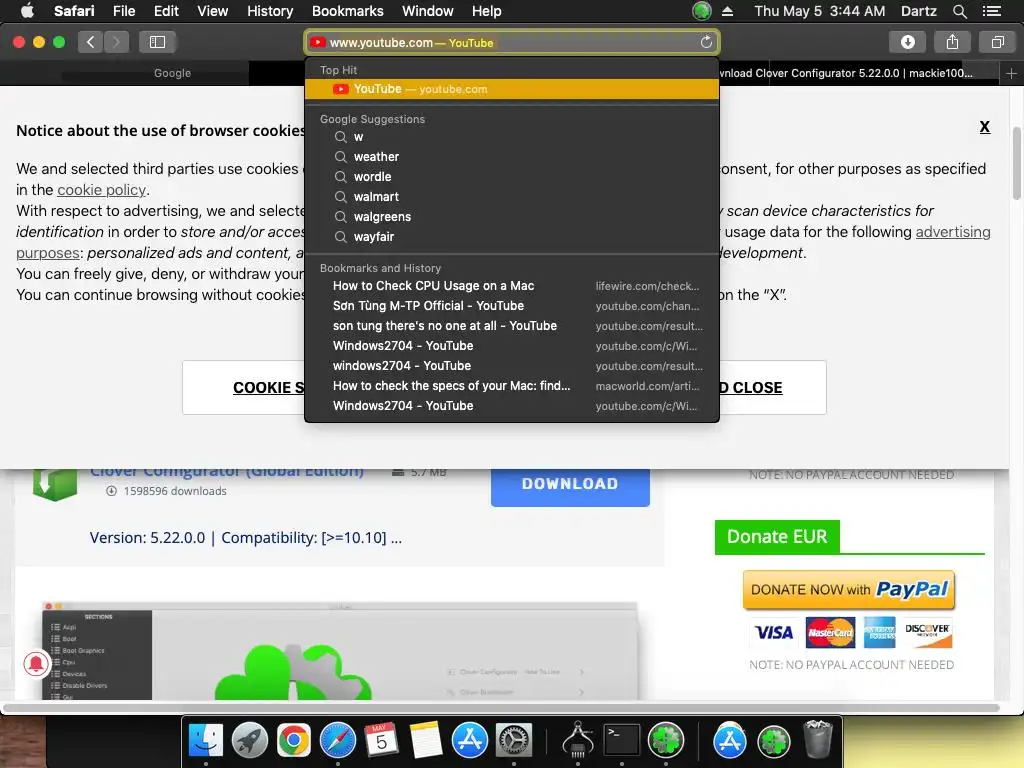Choose the single letter 'w' suggestion
The height and width of the screenshot is (768, 1024).
(512, 137)
